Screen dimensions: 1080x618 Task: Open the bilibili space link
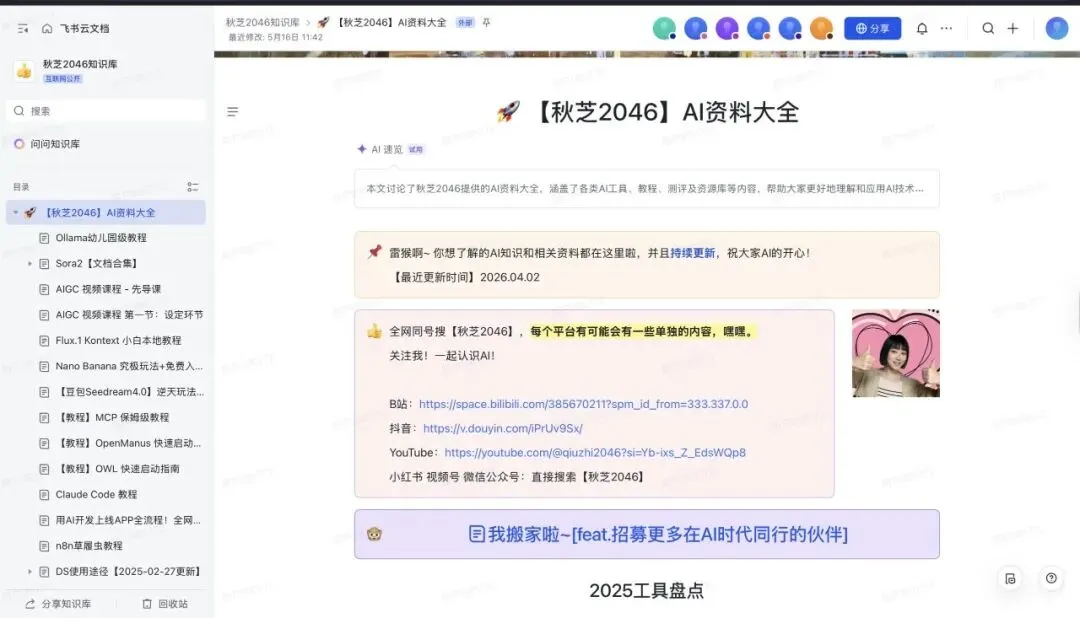tap(583, 404)
